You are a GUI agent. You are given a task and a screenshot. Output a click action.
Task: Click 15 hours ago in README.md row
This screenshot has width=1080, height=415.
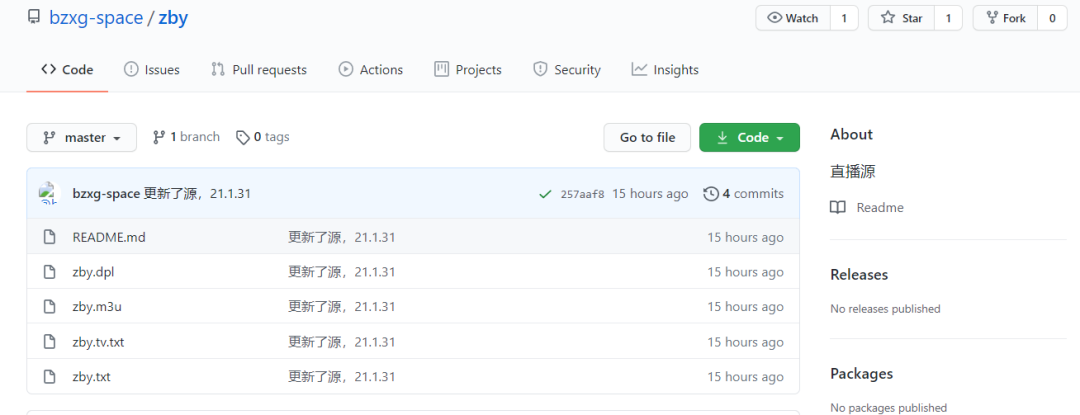click(745, 237)
